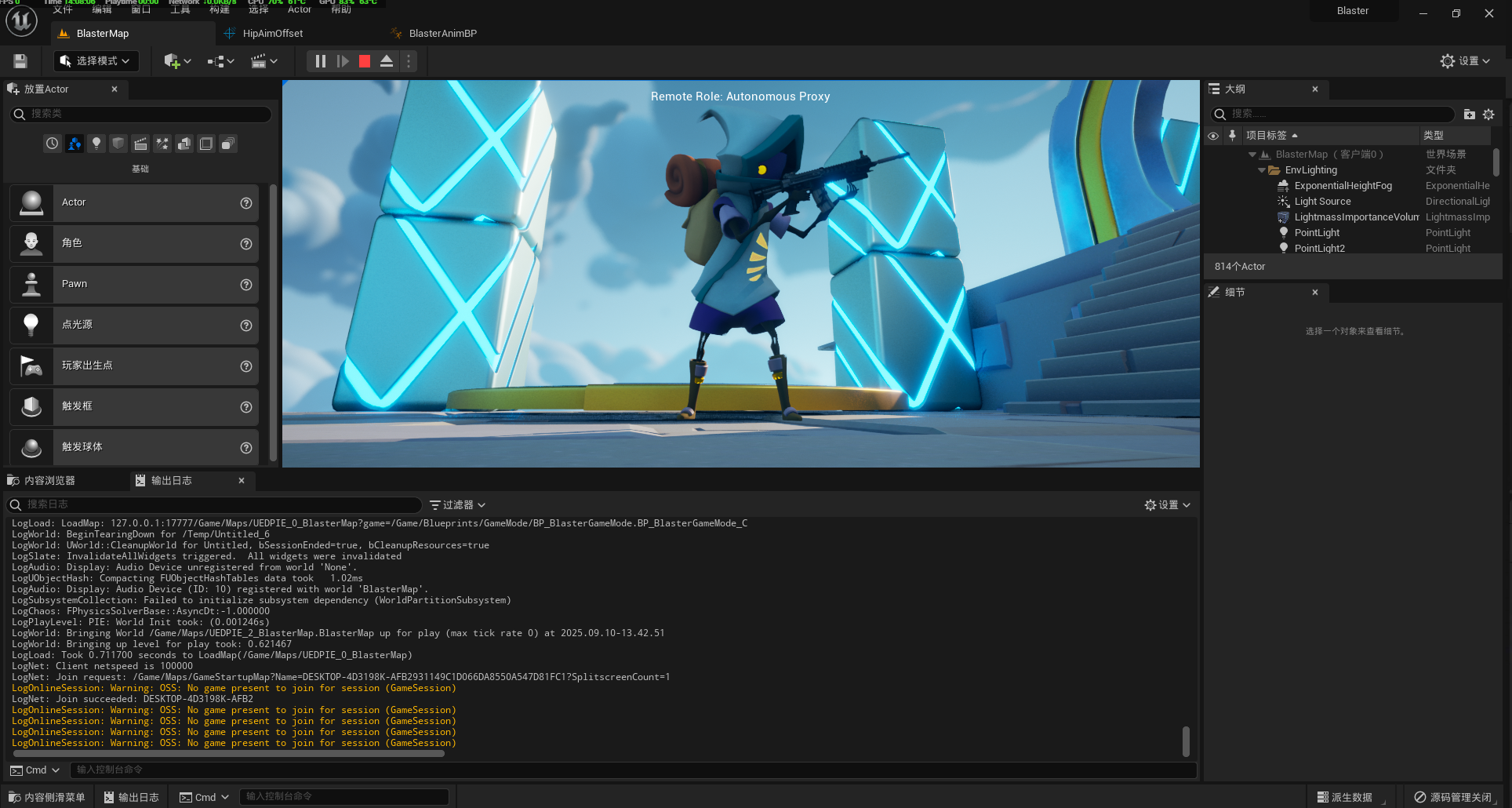1512x808 pixels.
Task: Open play options three-dot menu
Action: coord(408,61)
